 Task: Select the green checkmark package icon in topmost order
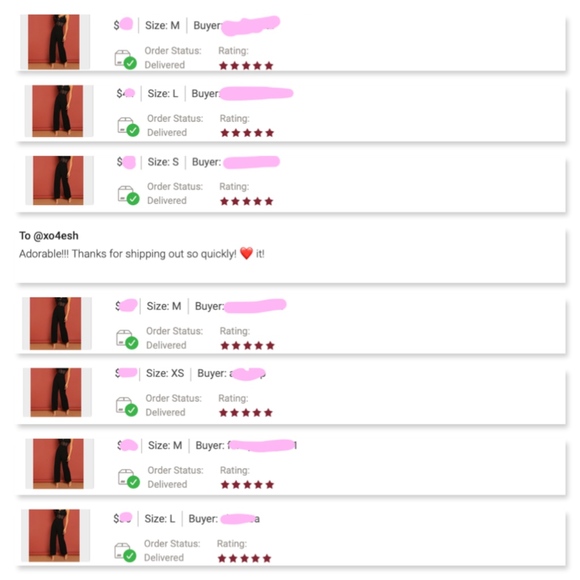coord(125,60)
